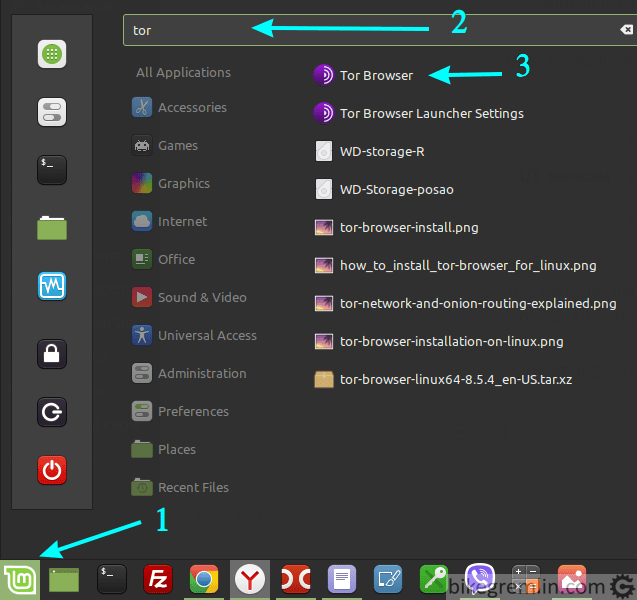Viewport: 637px width, 600px height.
Task: Open Tor Browser Launcher Settings
Action: (x=419, y=113)
